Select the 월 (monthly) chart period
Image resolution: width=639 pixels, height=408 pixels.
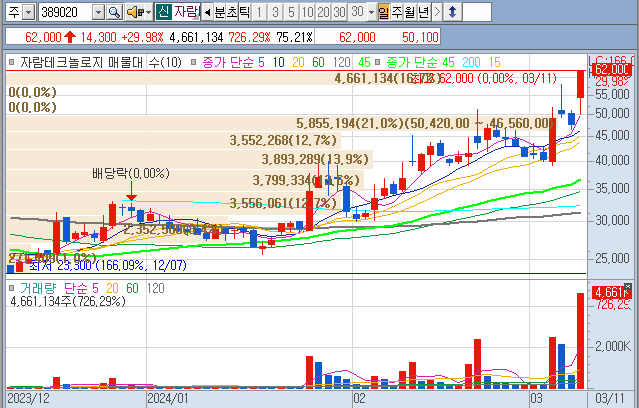(x=410, y=12)
